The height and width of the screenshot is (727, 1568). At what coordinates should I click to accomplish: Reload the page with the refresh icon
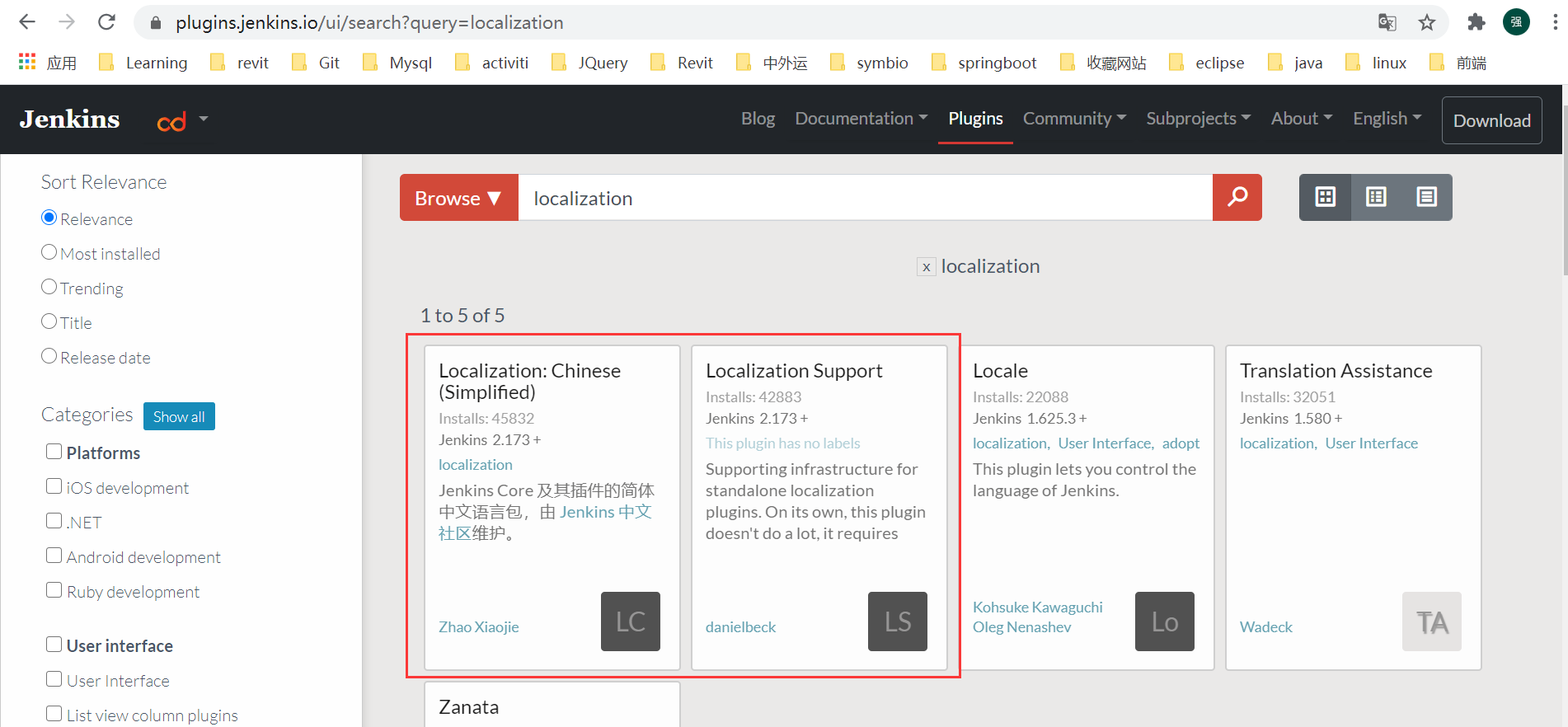coord(106,22)
